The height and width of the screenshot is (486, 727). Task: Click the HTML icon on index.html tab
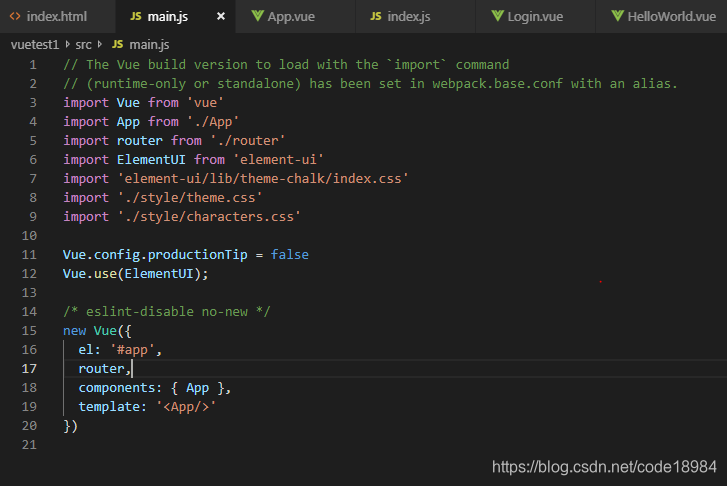click(x=15, y=16)
